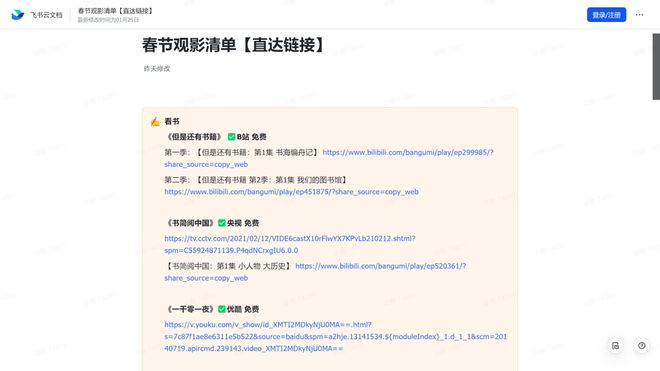
Task: Click the 第一季 line text
Action: [x=242, y=152]
